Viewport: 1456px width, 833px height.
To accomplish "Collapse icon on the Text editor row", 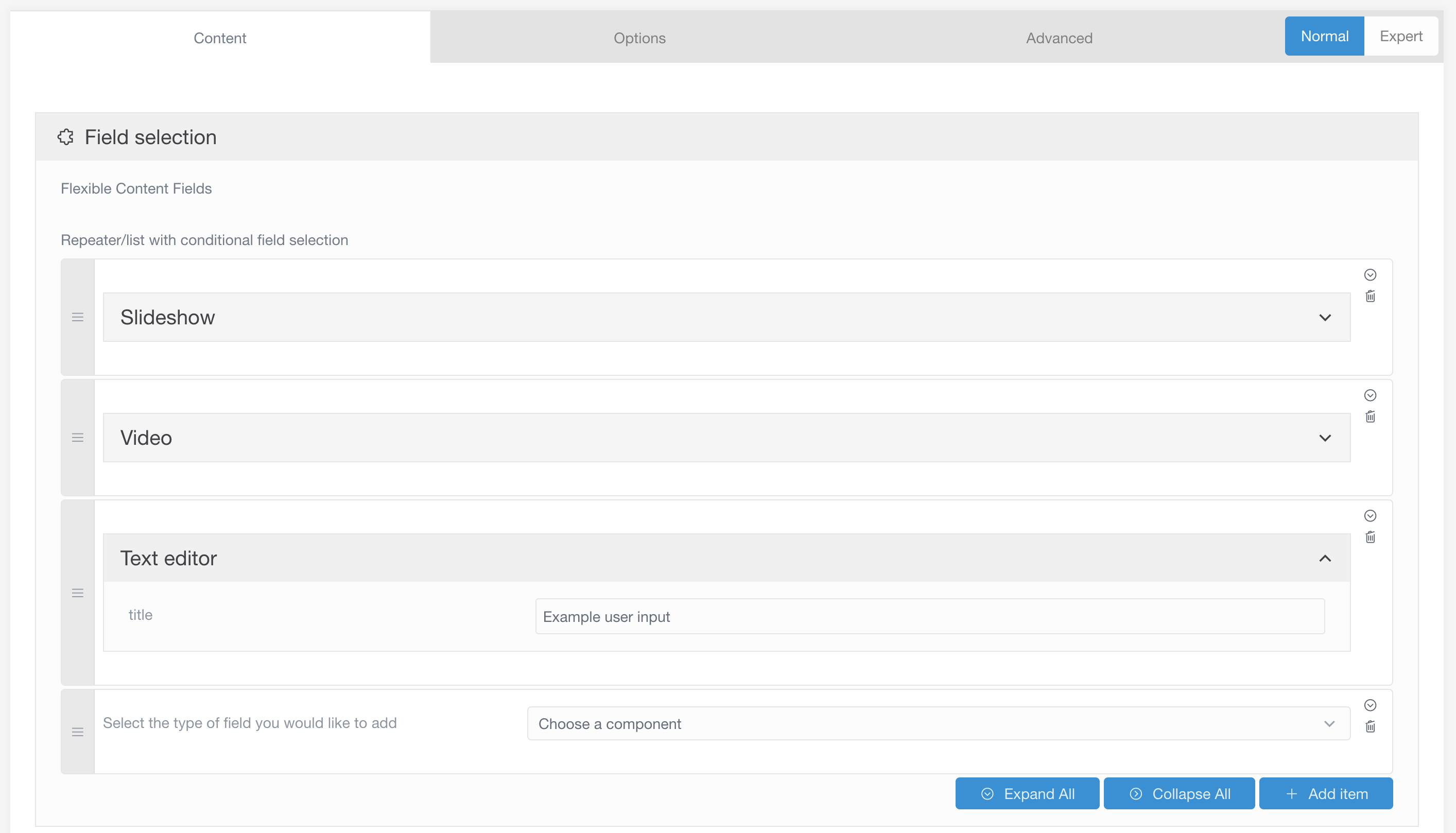I will 1370,516.
